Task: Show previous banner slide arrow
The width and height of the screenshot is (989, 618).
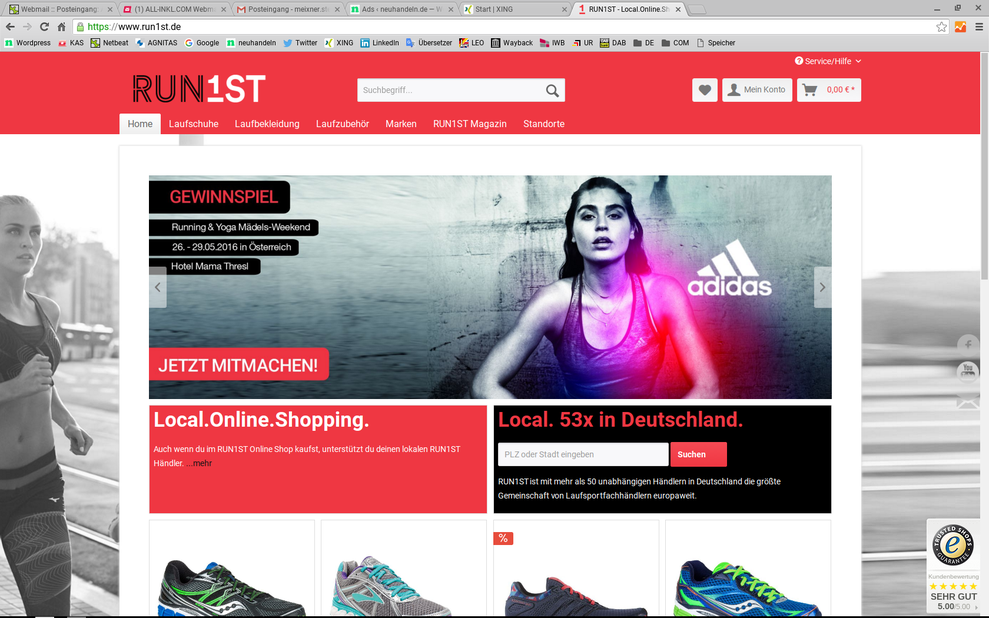Action: point(158,287)
